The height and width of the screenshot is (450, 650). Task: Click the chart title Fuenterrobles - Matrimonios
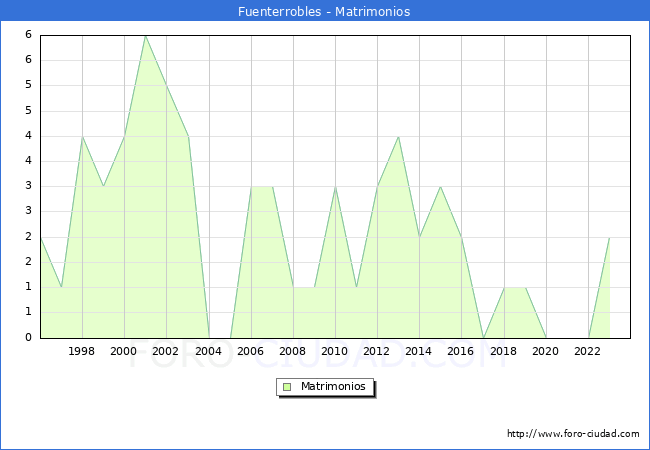point(324,12)
